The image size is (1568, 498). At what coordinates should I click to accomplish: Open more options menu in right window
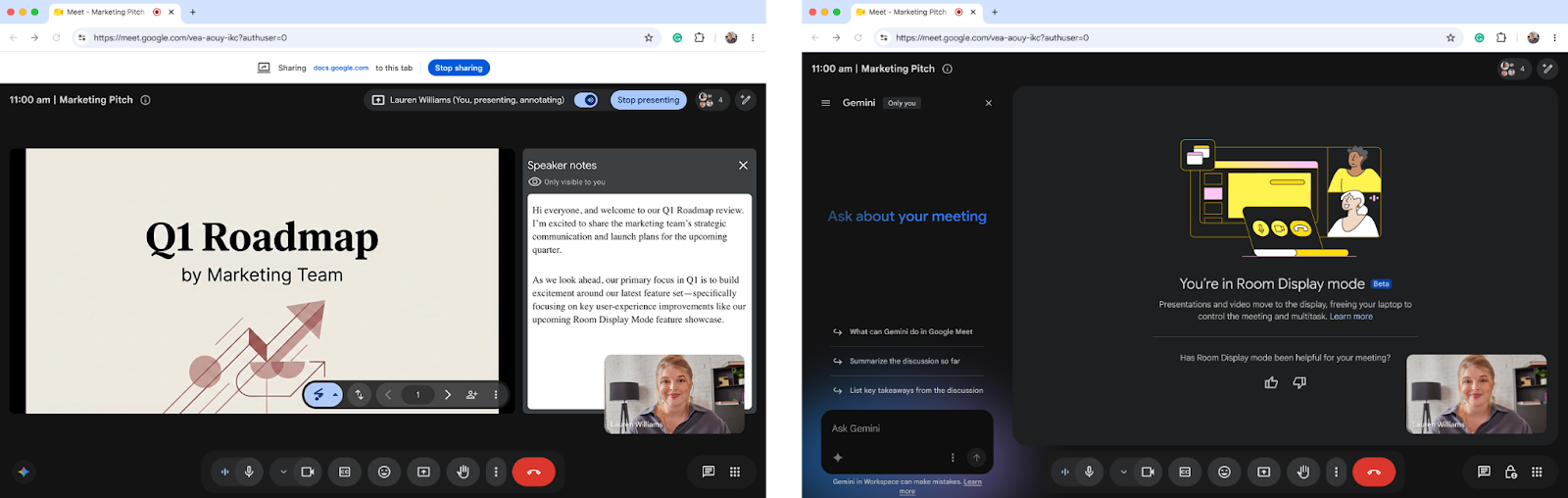(x=1336, y=472)
